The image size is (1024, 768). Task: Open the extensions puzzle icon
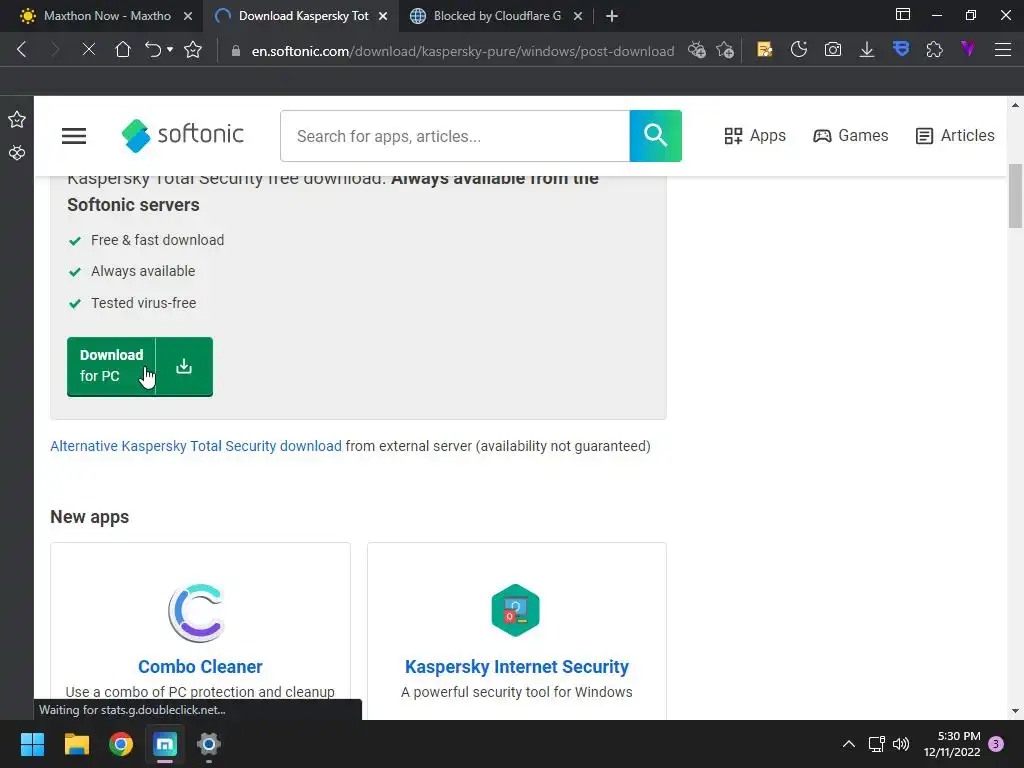935,50
